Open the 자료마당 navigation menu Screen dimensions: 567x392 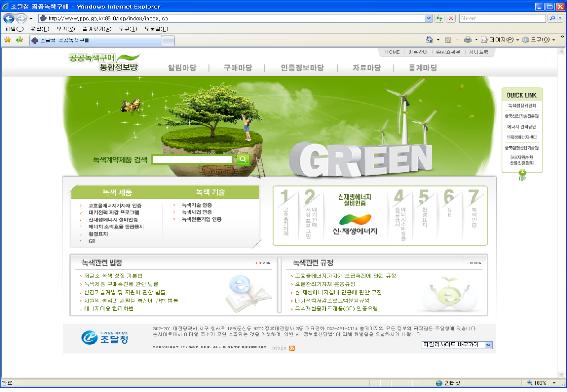366,68
